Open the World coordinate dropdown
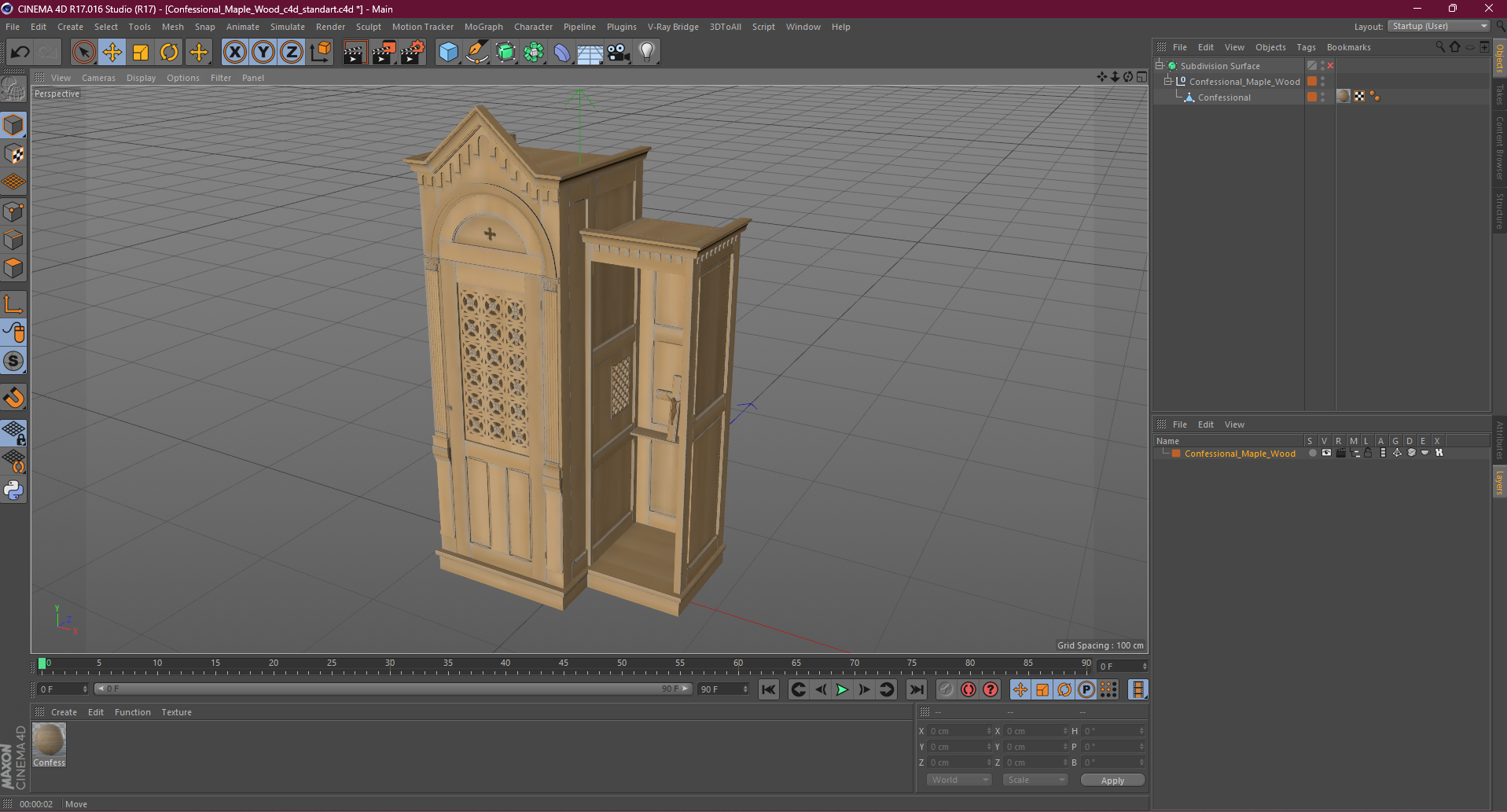This screenshot has width=1507, height=812. (959, 780)
